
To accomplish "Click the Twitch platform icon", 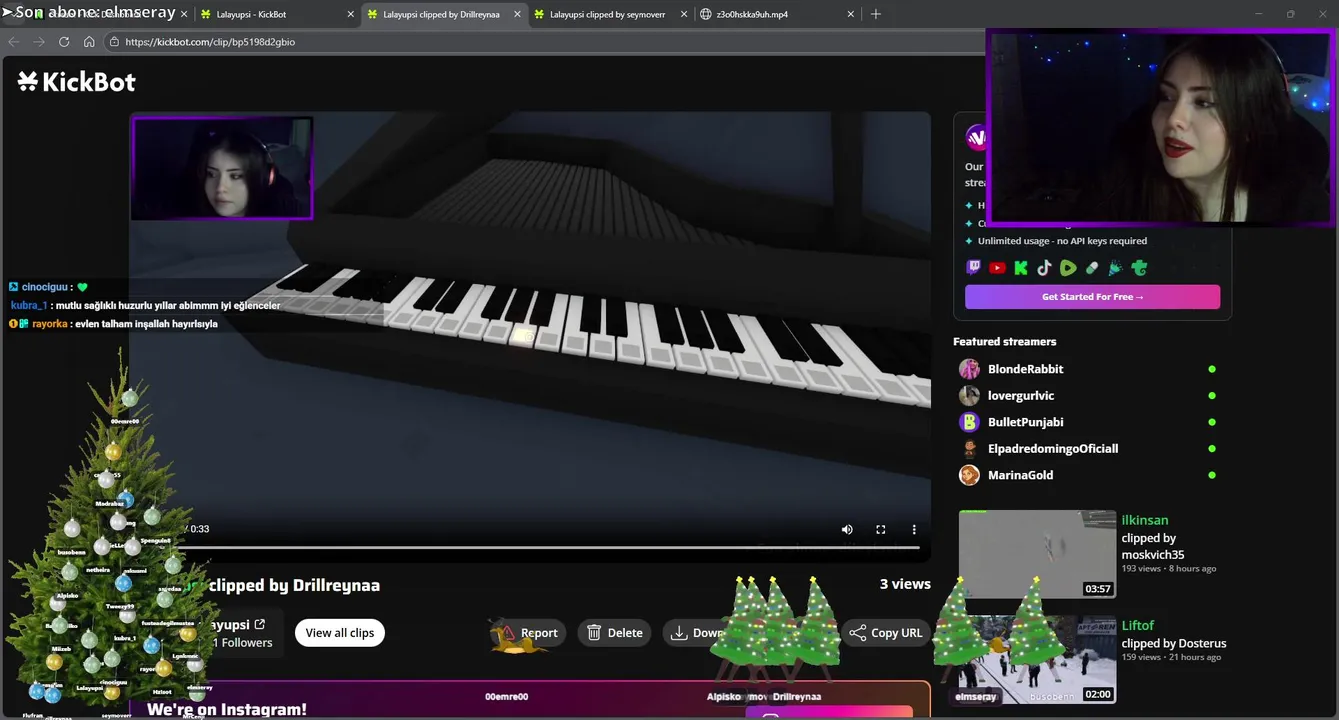I will click(x=974, y=268).
